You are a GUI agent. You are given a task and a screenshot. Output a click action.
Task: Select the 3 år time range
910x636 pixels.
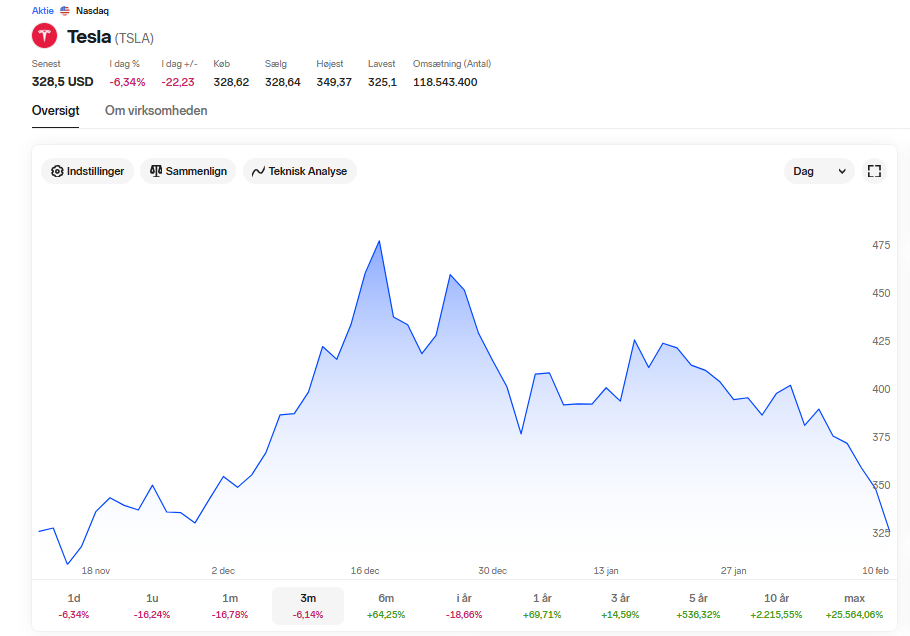click(620, 606)
